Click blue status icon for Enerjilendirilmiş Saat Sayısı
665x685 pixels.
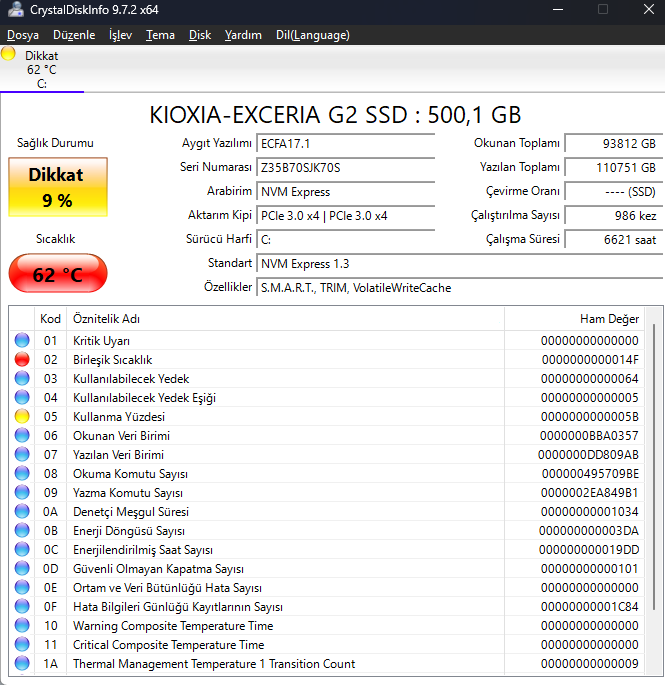(x=22, y=550)
